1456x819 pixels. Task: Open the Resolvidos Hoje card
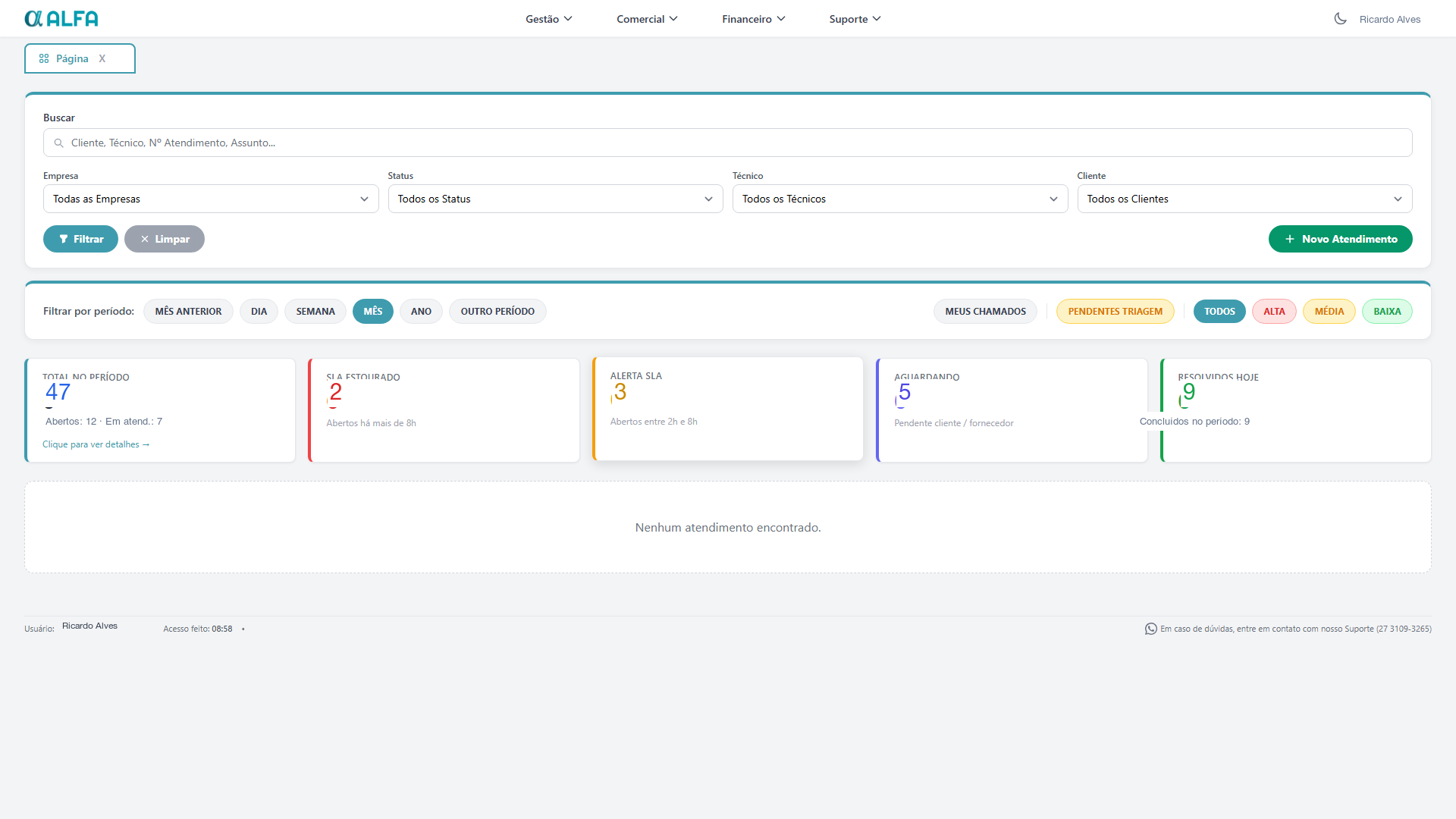pyautogui.click(x=1295, y=410)
